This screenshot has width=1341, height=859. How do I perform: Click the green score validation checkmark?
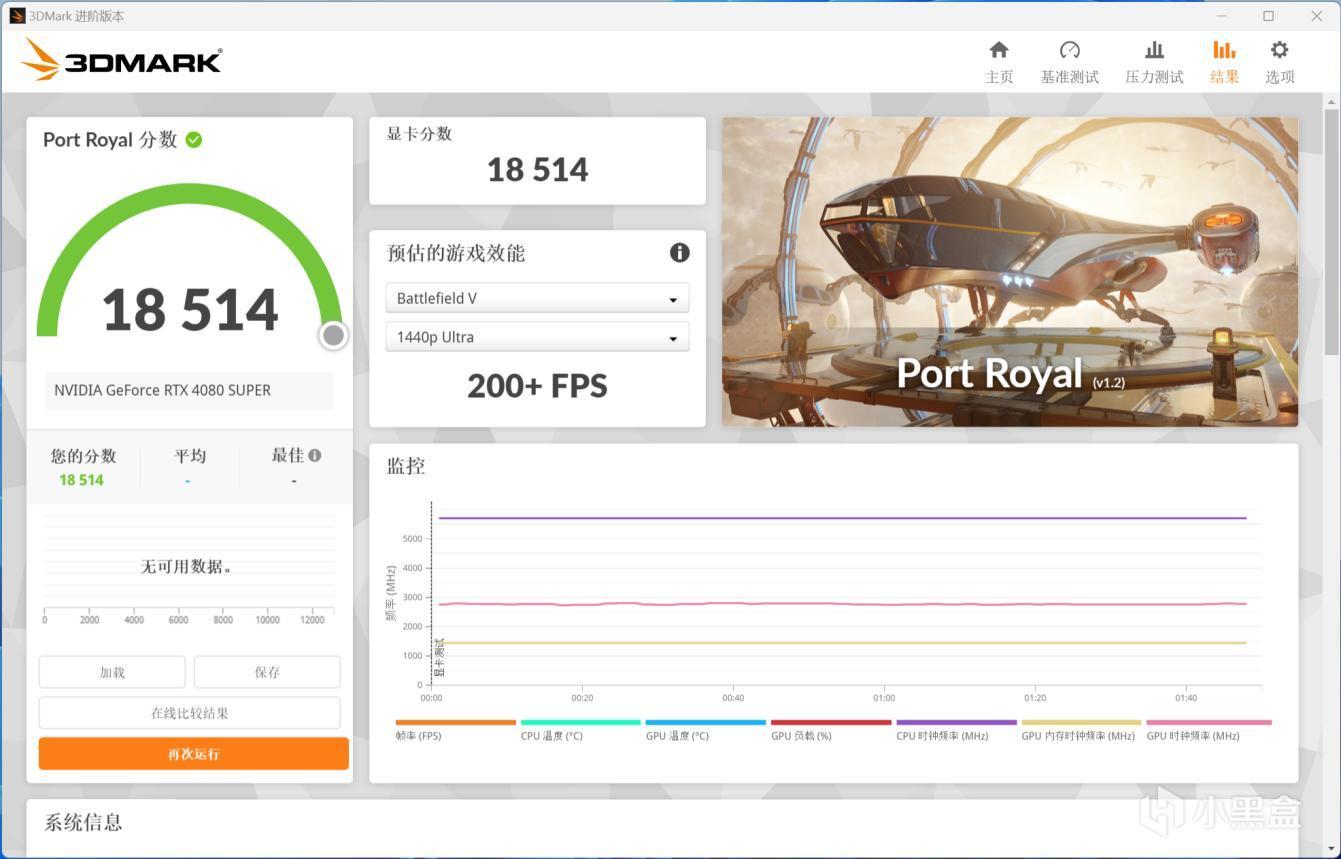[x=194, y=140]
